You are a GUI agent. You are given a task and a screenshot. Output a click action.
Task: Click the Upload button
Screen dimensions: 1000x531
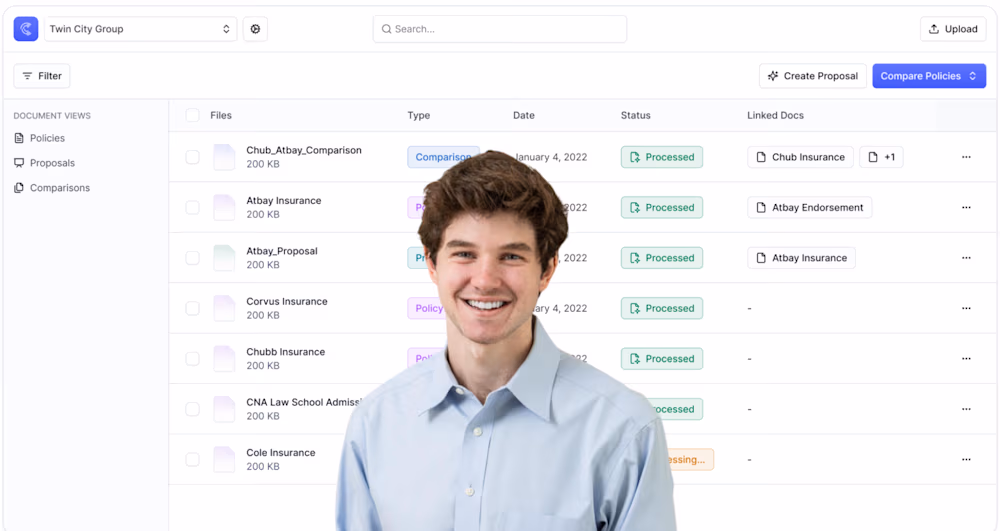tap(952, 29)
